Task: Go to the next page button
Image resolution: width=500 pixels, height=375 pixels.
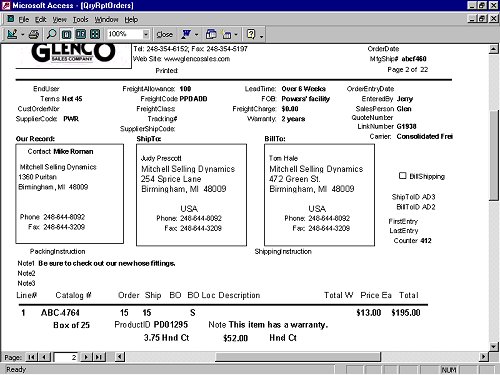Action: tap(86, 357)
